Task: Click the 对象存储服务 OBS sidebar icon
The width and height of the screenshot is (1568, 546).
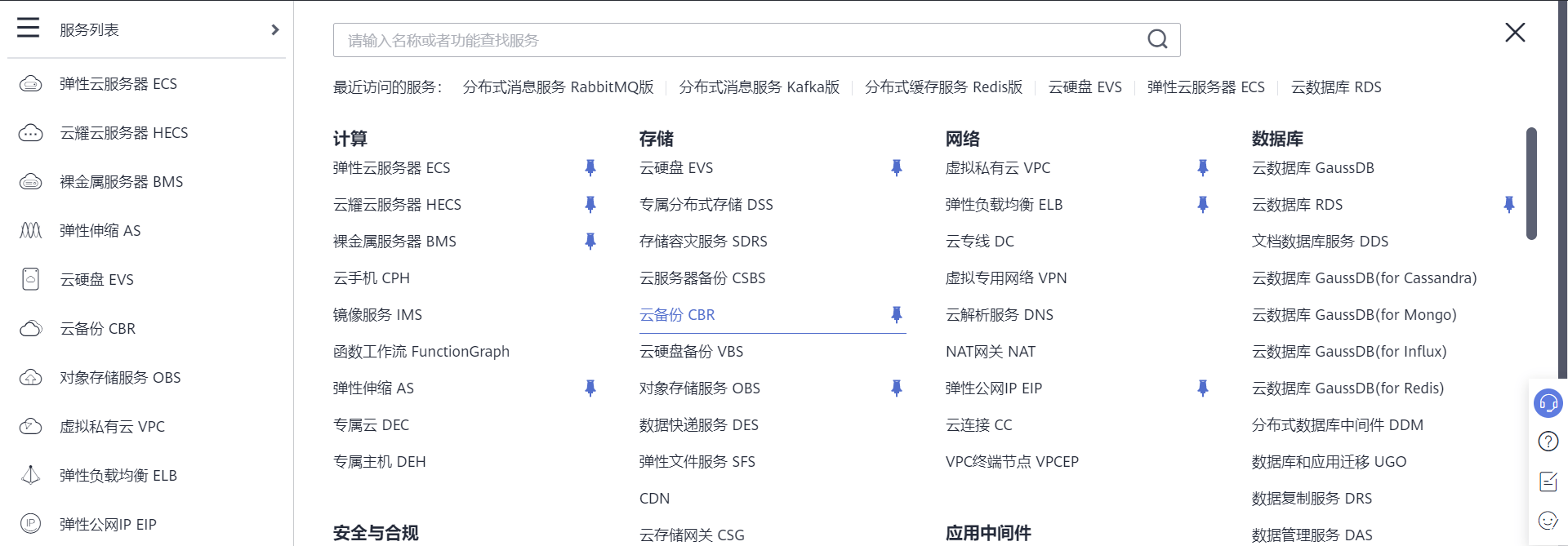Action: coord(30,377)
